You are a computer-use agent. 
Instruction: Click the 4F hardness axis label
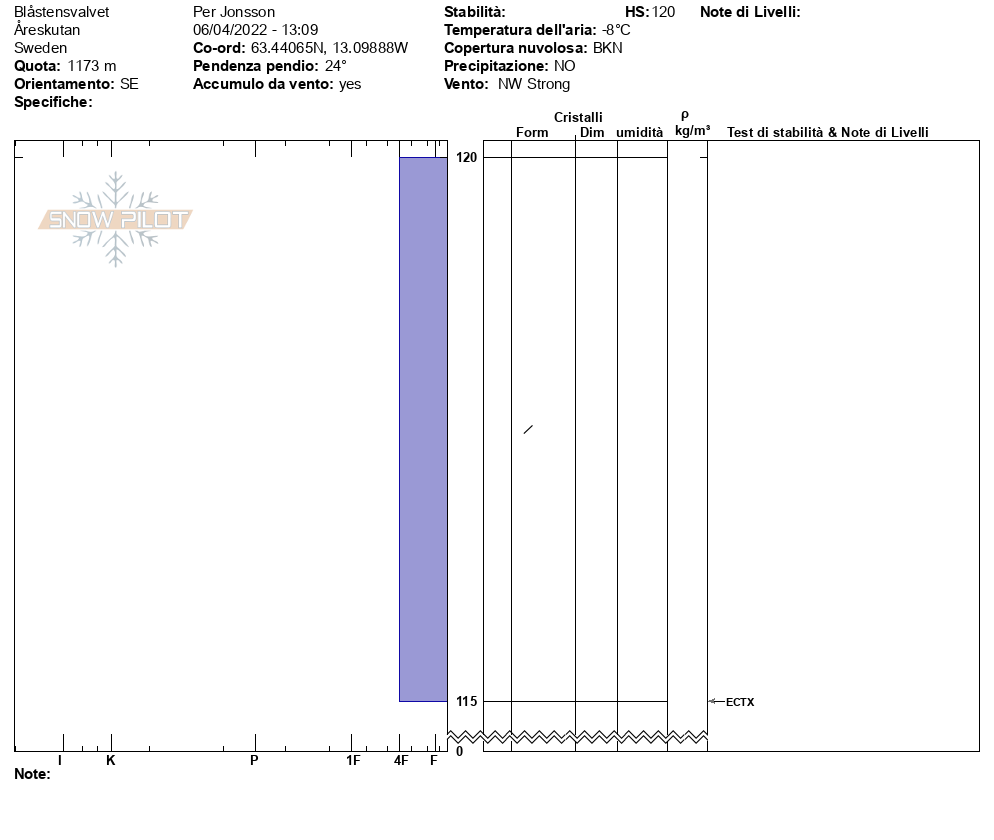401,761
